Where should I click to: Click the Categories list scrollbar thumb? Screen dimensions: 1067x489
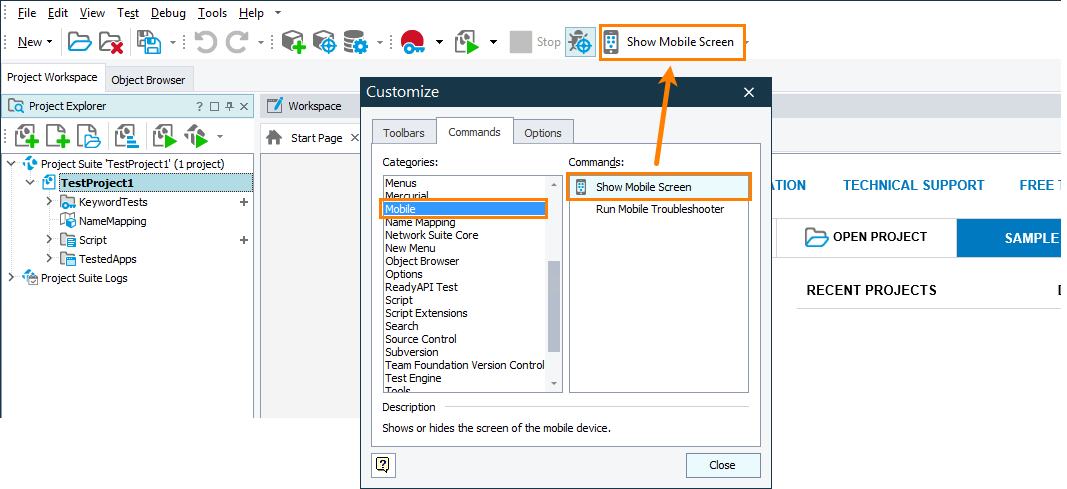click(554, 305)
